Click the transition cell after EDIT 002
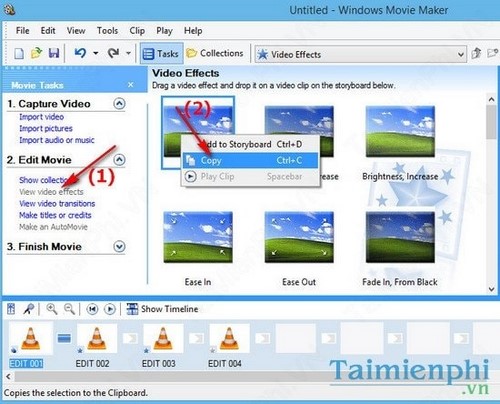 point(130,339)
